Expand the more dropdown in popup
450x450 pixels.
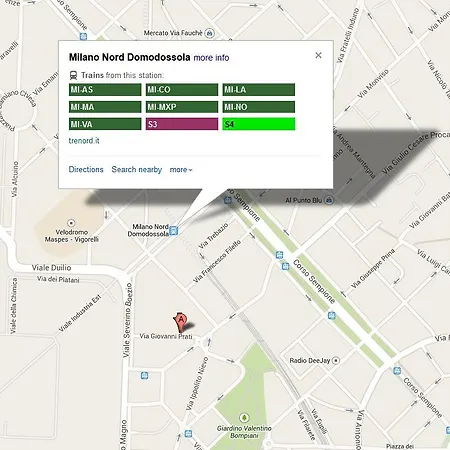pos(181,170)
